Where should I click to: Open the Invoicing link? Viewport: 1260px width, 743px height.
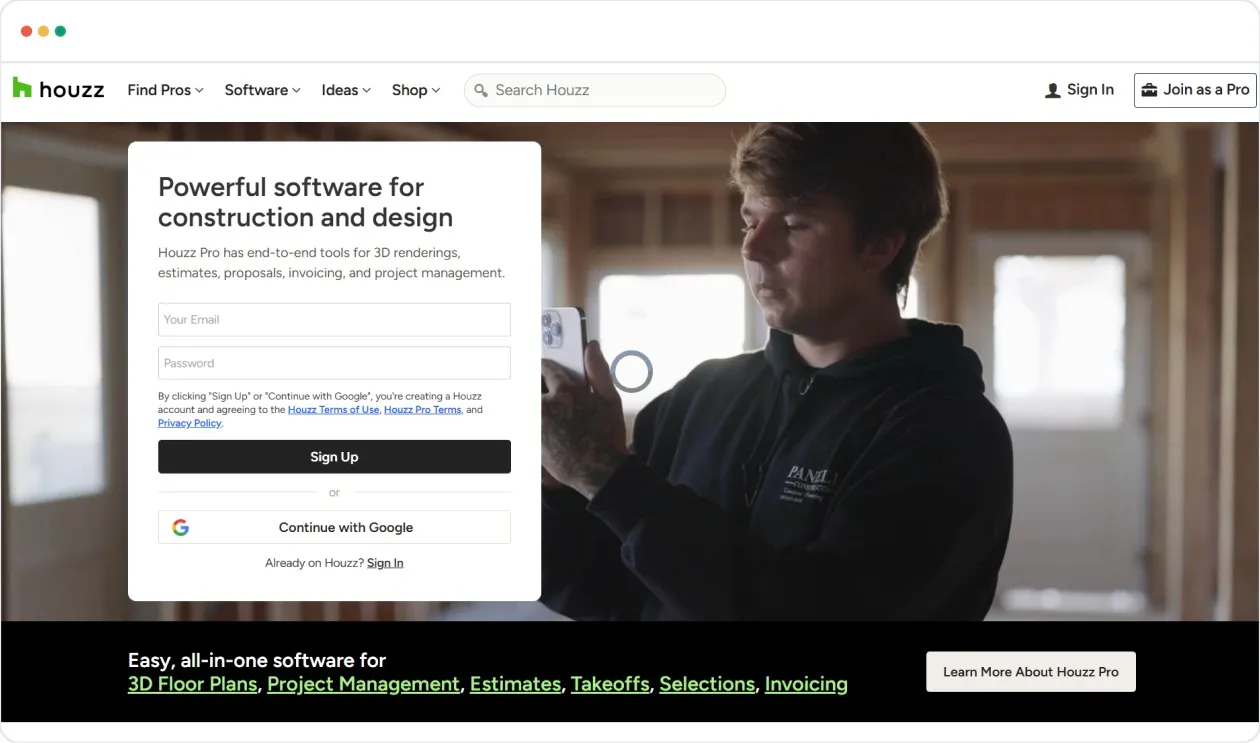pos(806,684)
